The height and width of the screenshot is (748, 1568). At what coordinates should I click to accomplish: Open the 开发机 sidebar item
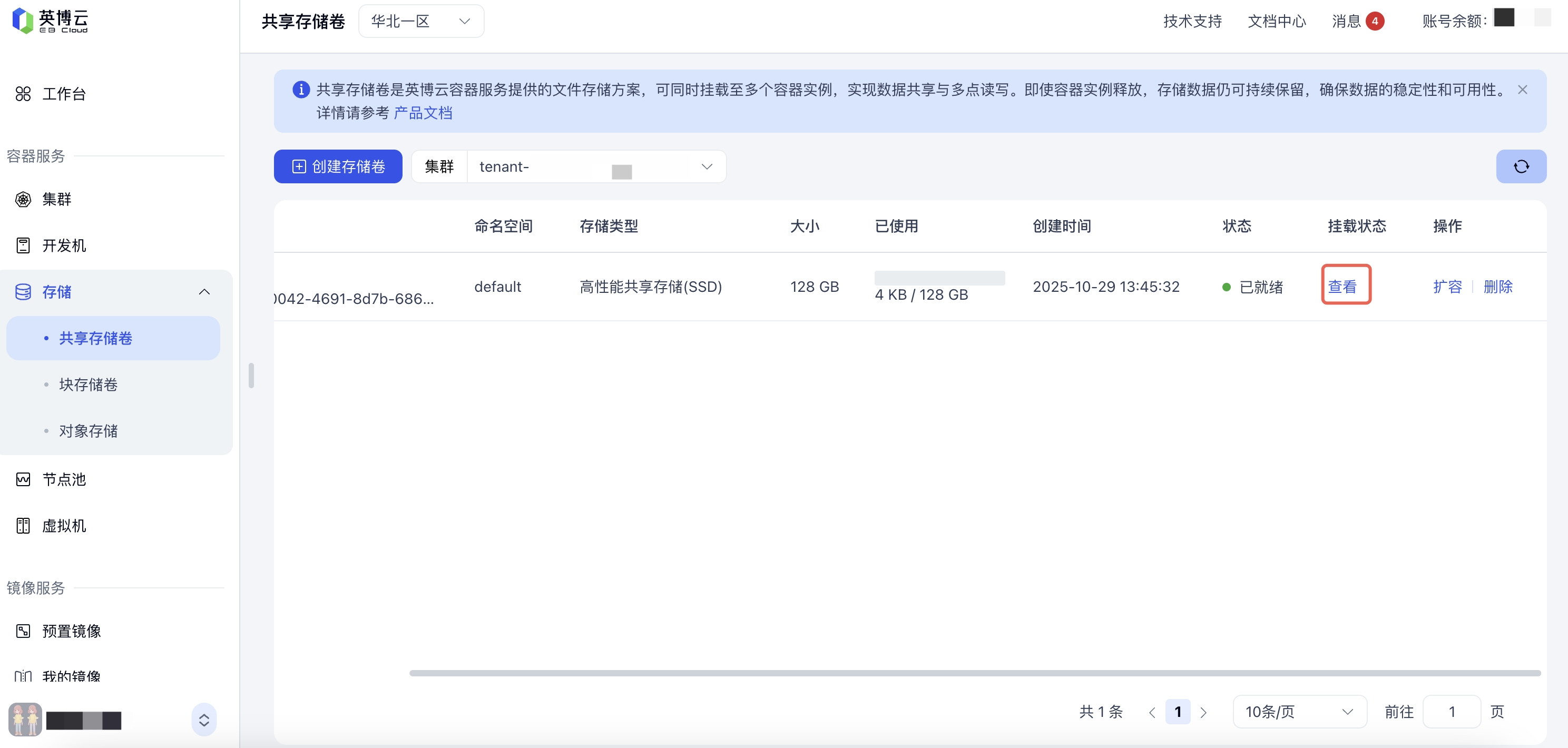pos(63,245)
